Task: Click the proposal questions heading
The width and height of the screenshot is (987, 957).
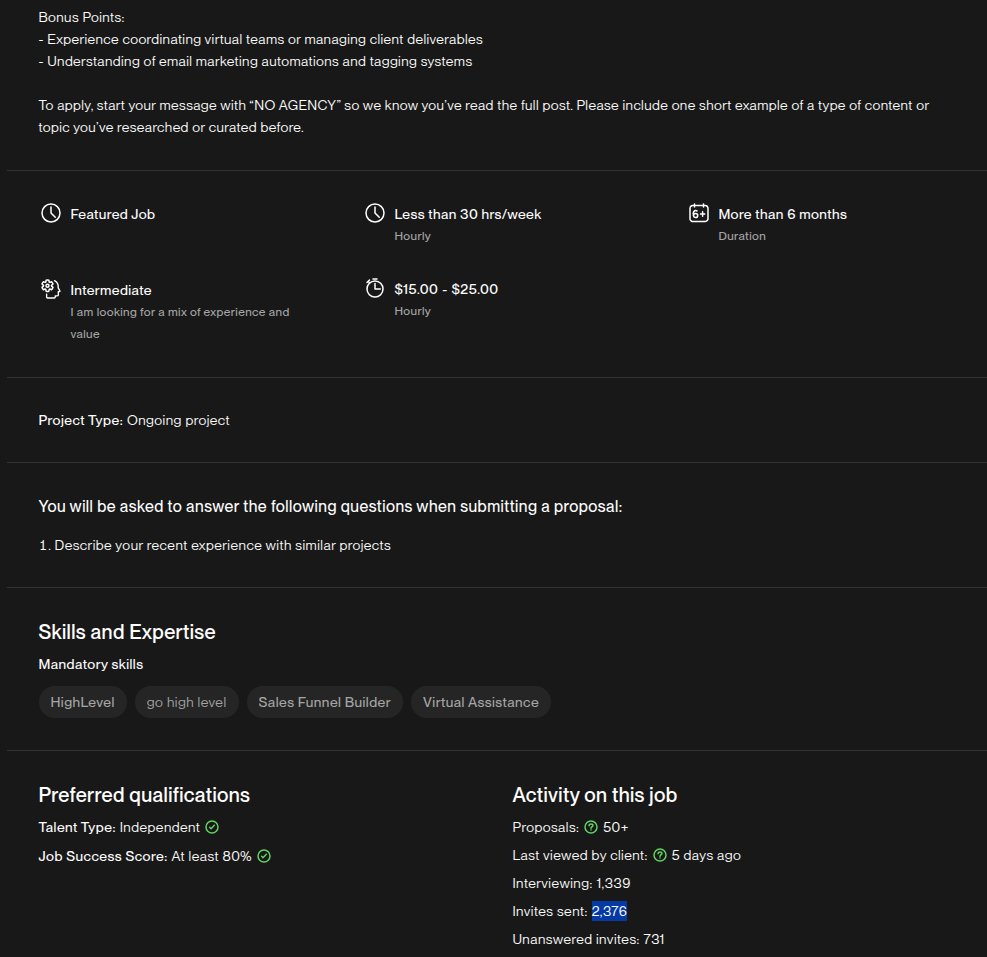Action: click(330, 506)
